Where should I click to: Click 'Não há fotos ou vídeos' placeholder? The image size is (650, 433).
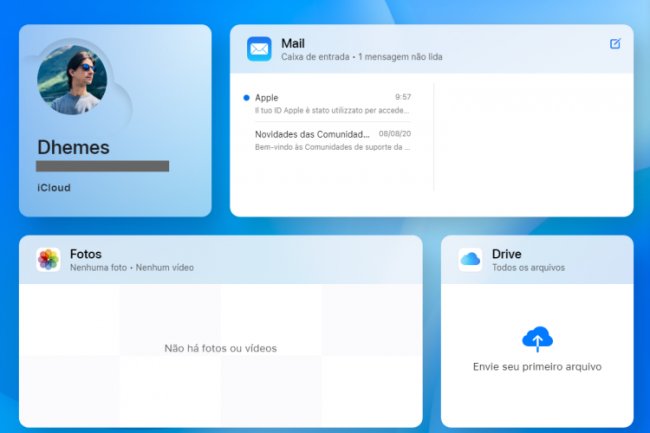tap(220, 348)
